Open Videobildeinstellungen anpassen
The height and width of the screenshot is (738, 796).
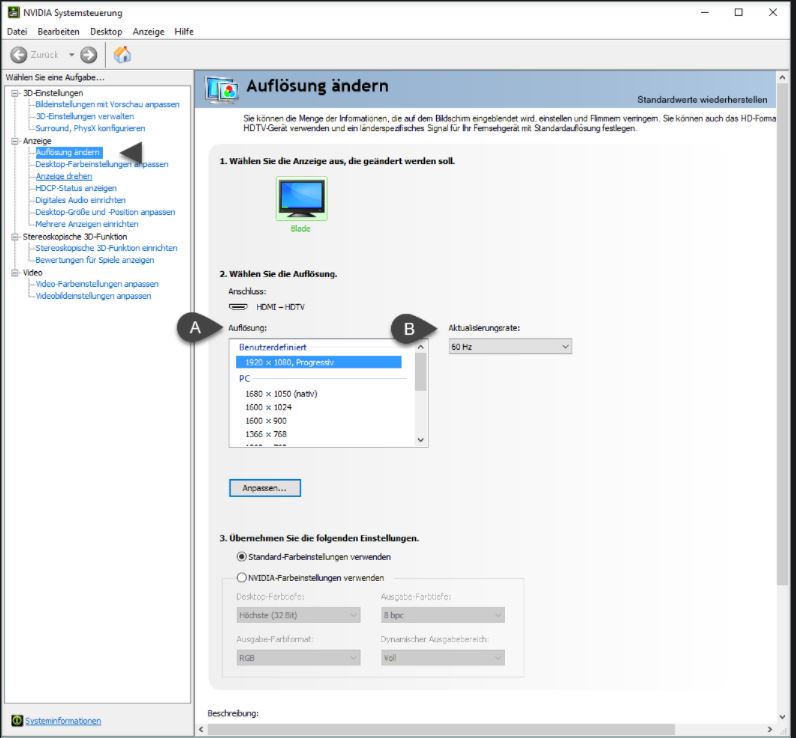93,296
